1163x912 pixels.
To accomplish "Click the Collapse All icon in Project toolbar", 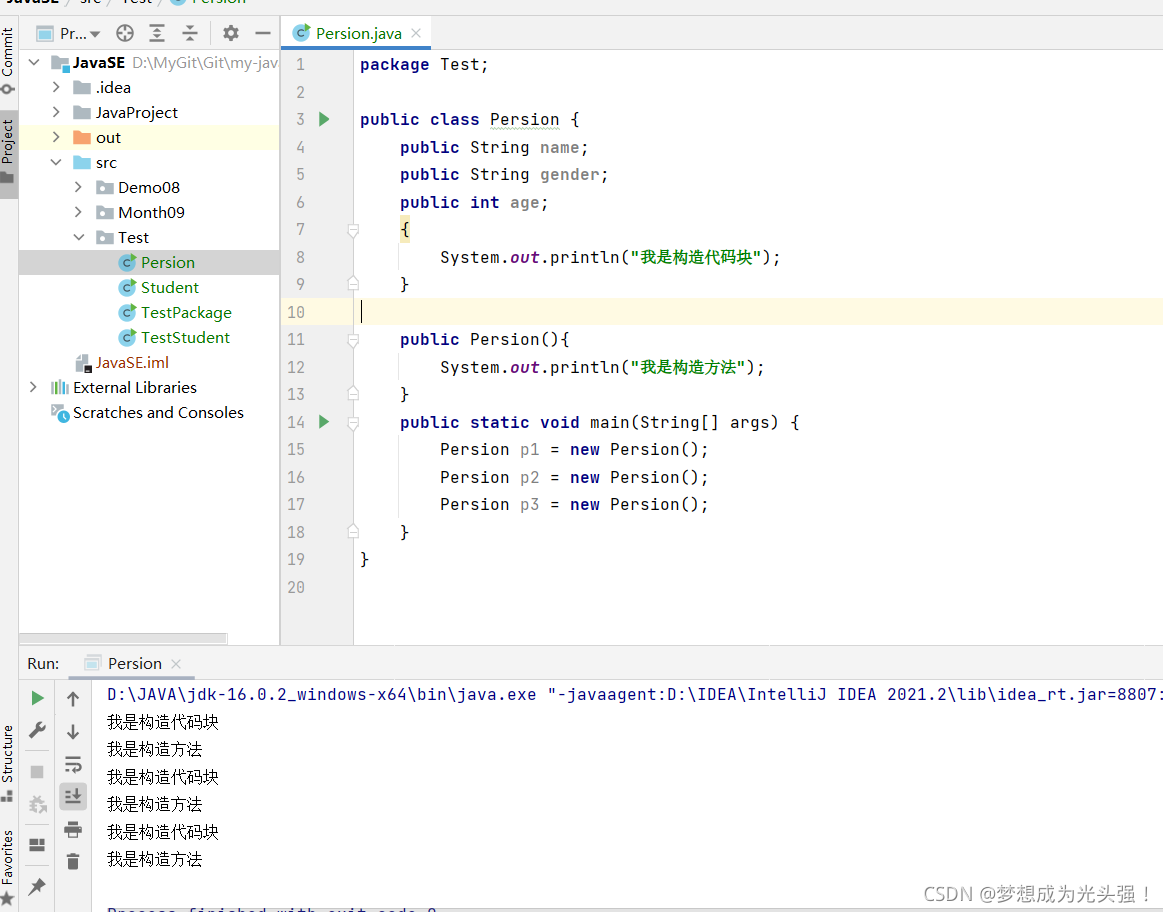I will tap(190, 33).
